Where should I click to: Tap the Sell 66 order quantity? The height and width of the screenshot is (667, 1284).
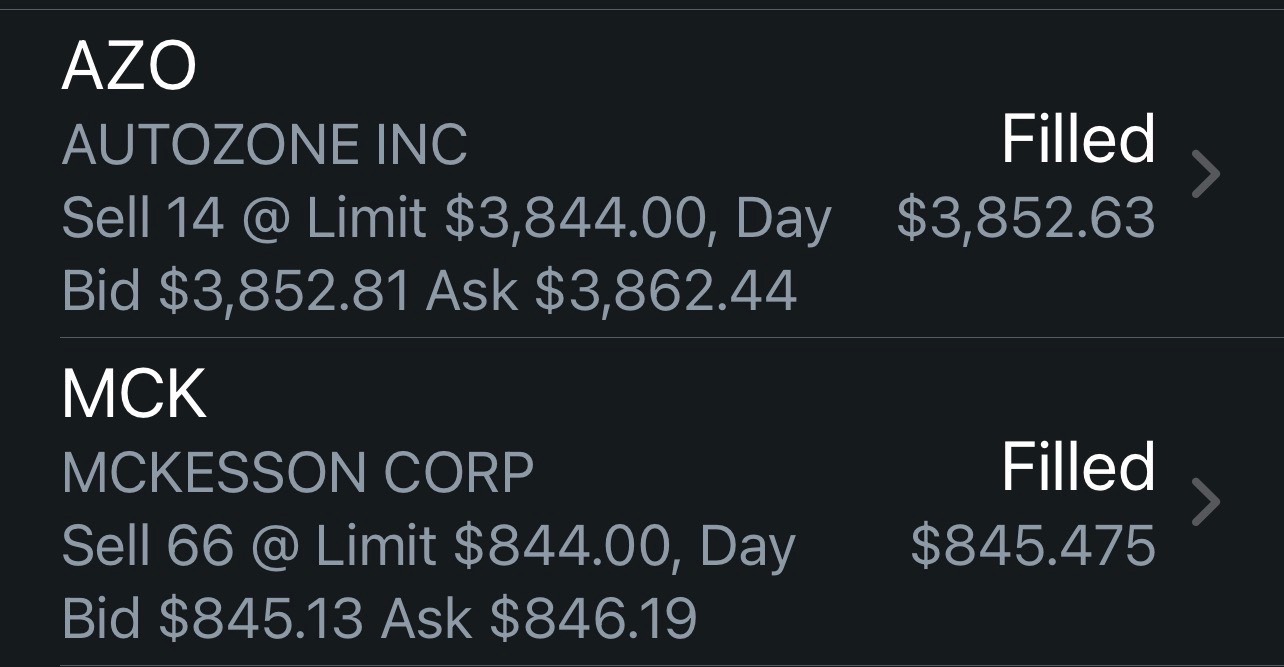(147, 546)
